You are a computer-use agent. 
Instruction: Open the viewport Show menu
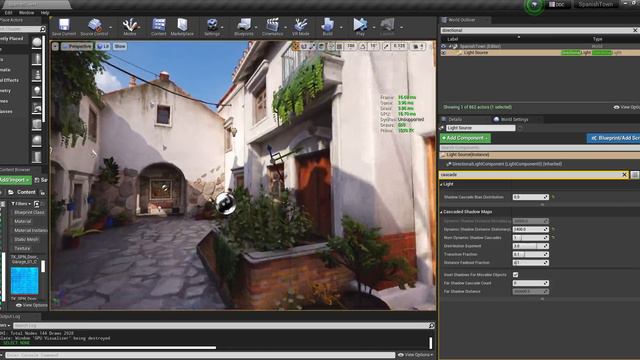coord(120,46)
